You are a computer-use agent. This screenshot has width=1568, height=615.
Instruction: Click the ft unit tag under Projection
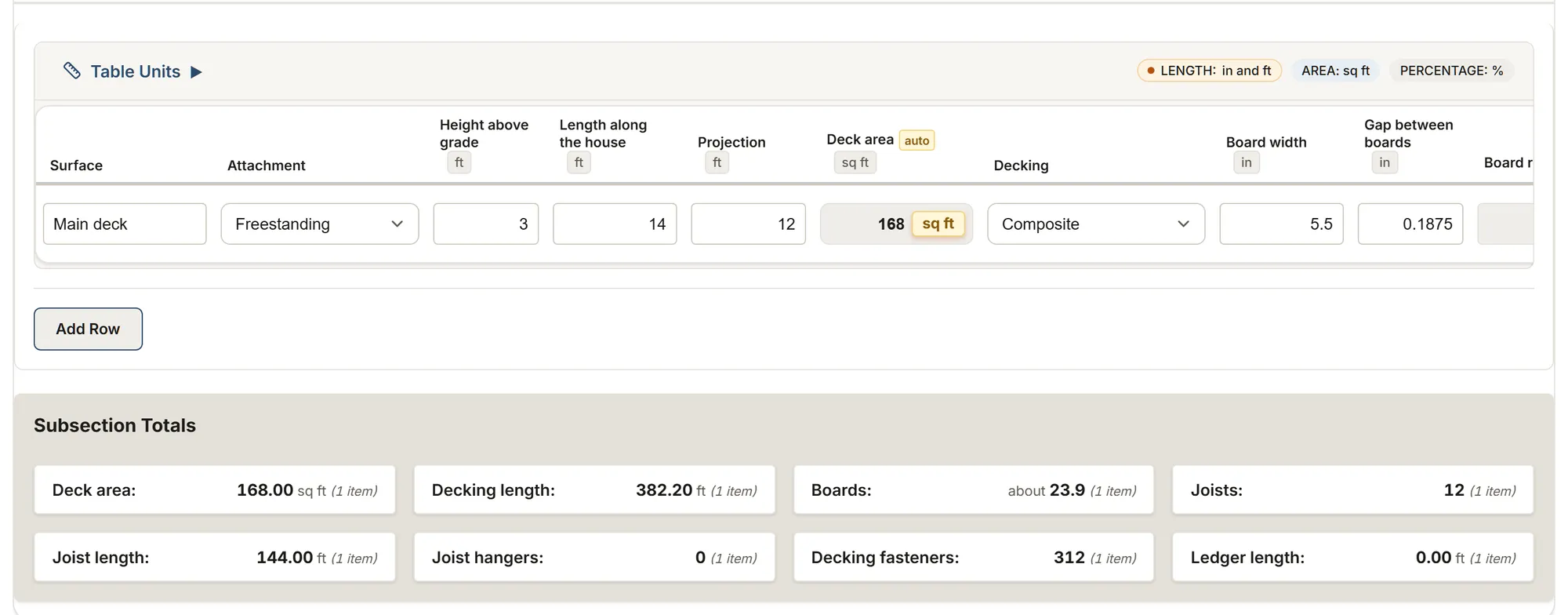point(717,162)
